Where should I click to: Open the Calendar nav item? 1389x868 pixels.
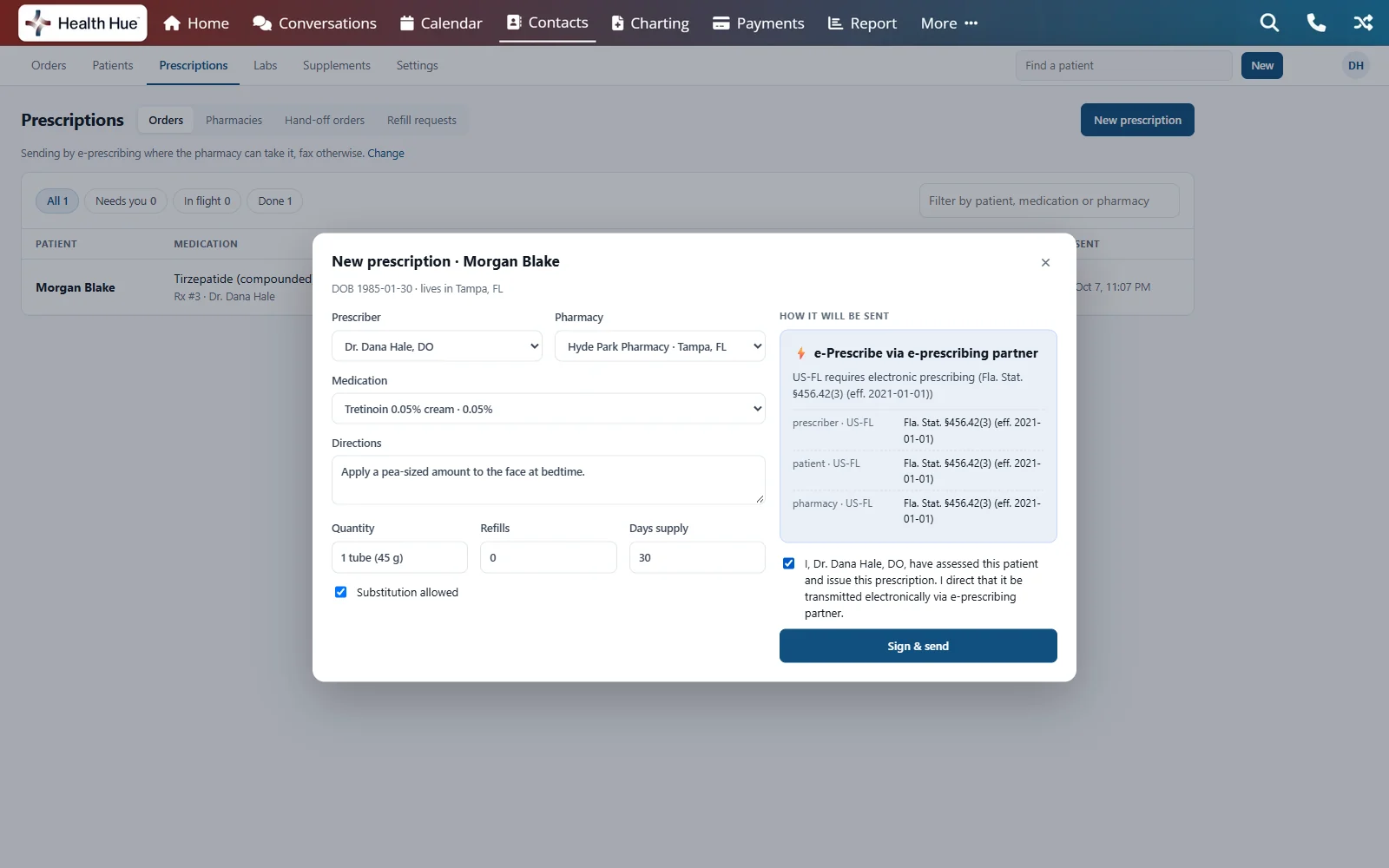tap(441, 23)
